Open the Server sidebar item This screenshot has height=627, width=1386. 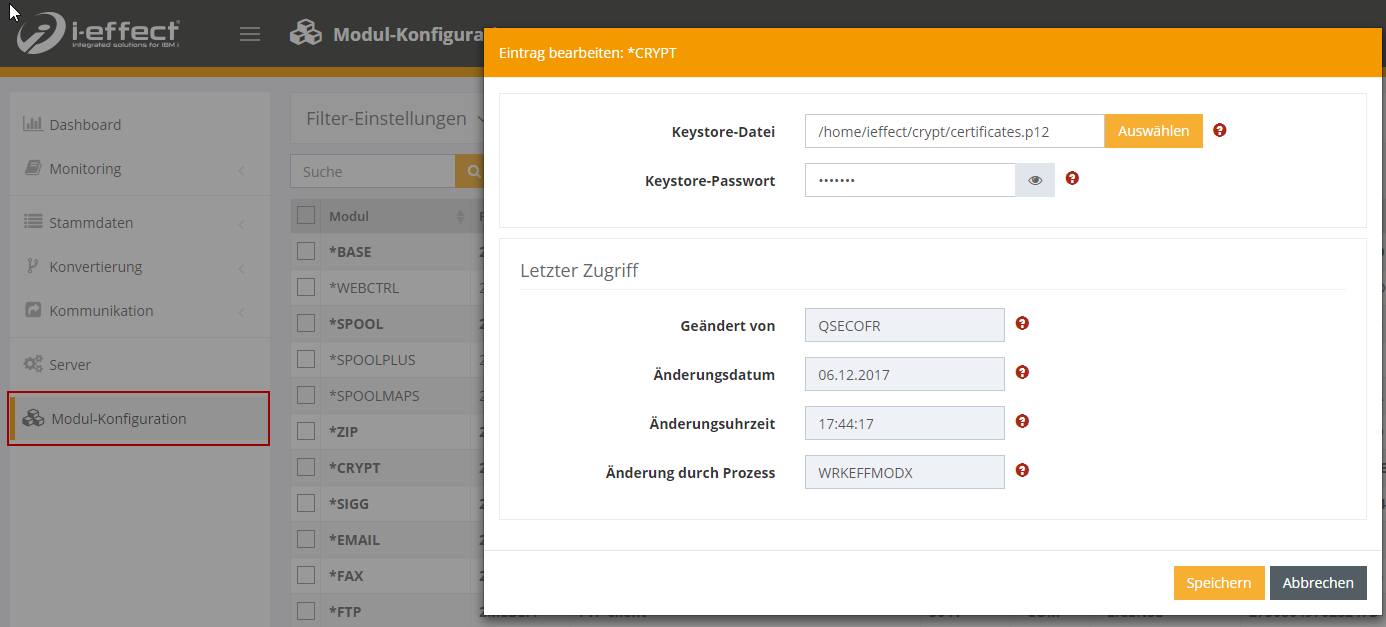(70, 365)
